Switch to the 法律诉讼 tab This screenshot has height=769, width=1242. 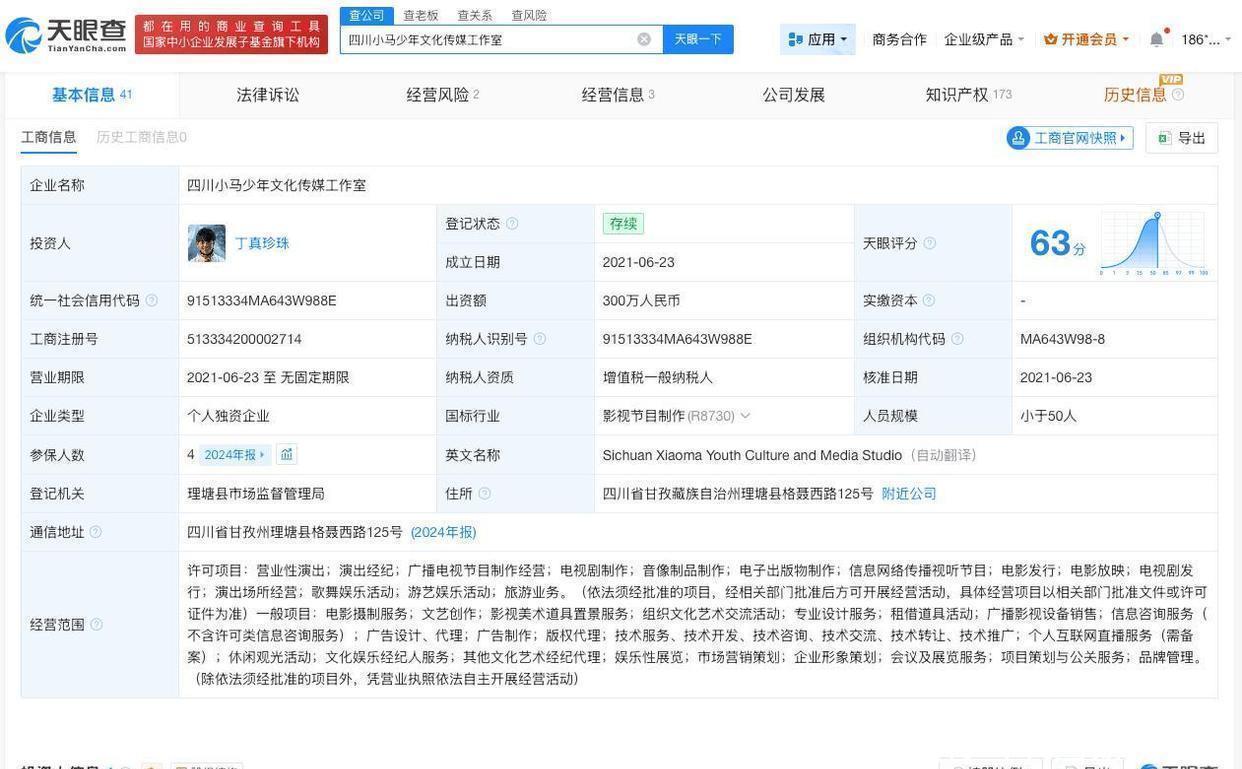[x=268, y=95]
